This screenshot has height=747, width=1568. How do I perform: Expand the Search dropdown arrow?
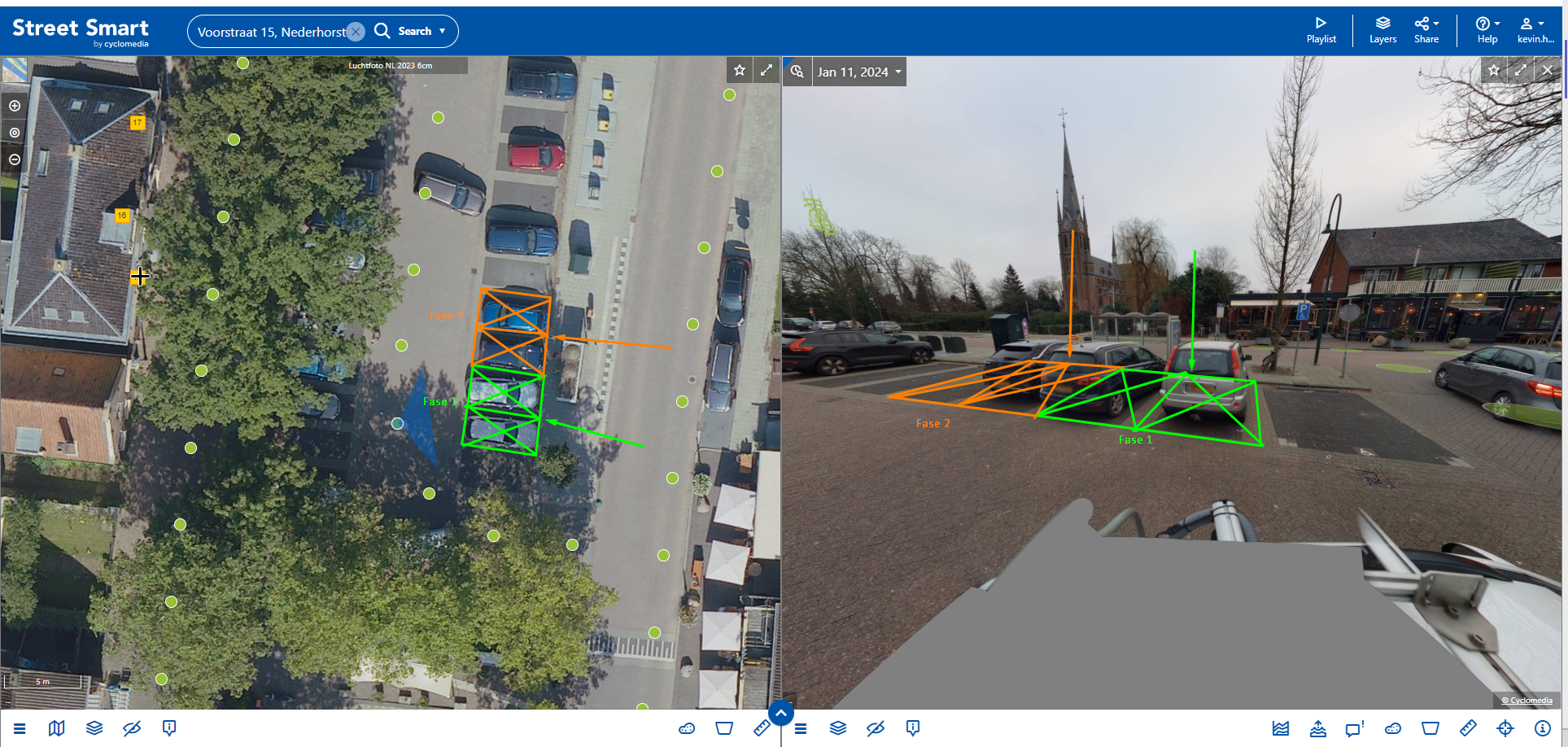point(443,31)
